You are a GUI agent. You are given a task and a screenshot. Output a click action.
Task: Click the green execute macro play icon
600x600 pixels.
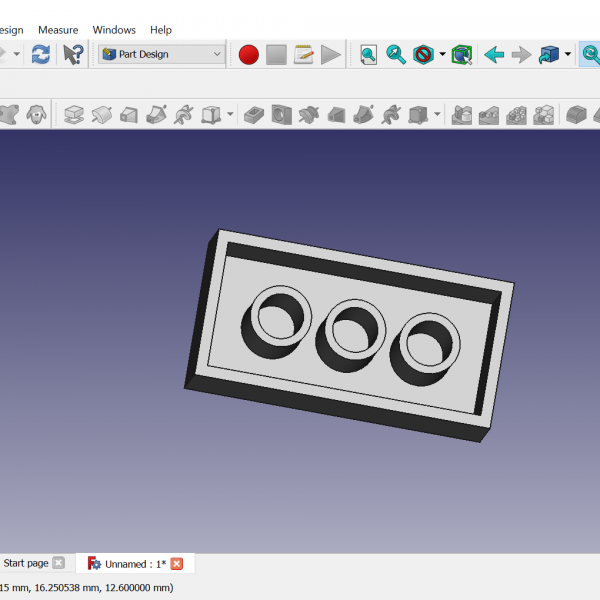click(x=331, y=55)
